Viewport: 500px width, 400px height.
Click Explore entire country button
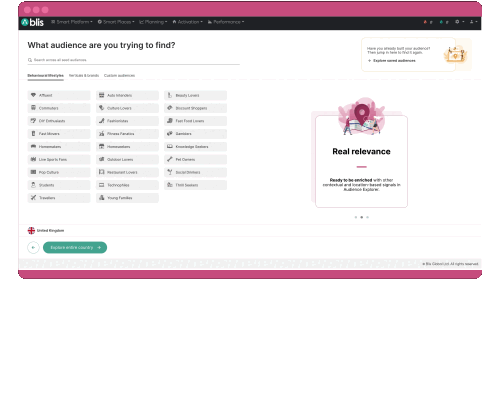(75, 247)
